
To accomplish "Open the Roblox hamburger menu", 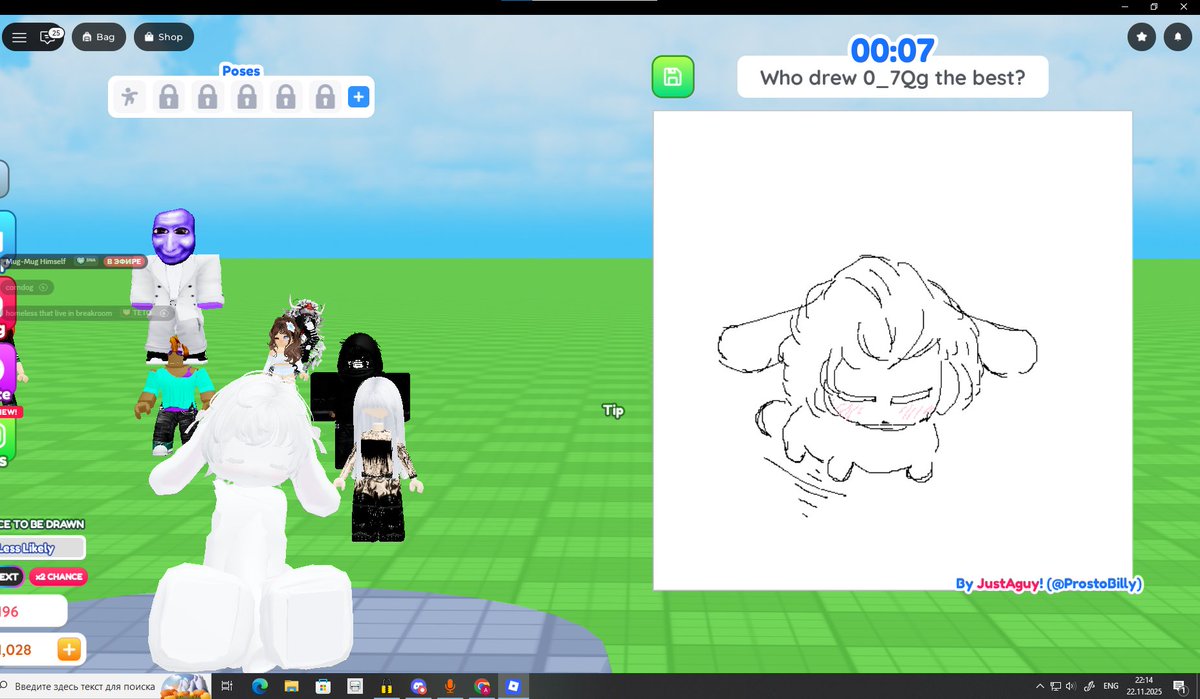I will click(19, 37).
